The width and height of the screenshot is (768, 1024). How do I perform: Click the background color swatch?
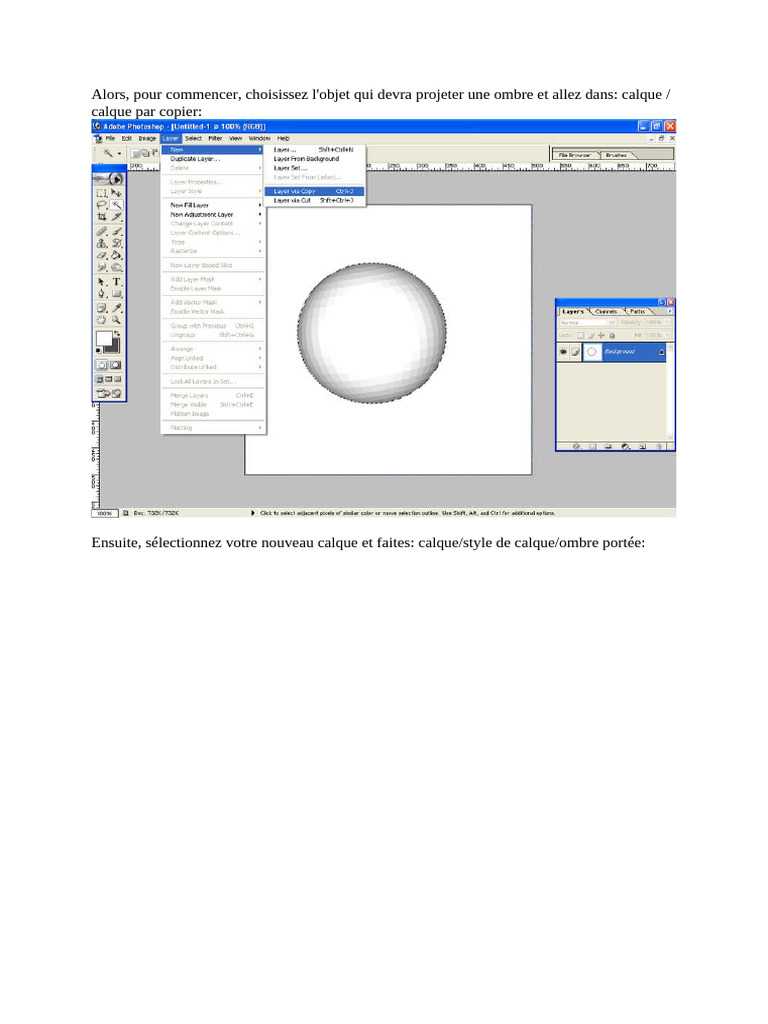tap(116, 349)
